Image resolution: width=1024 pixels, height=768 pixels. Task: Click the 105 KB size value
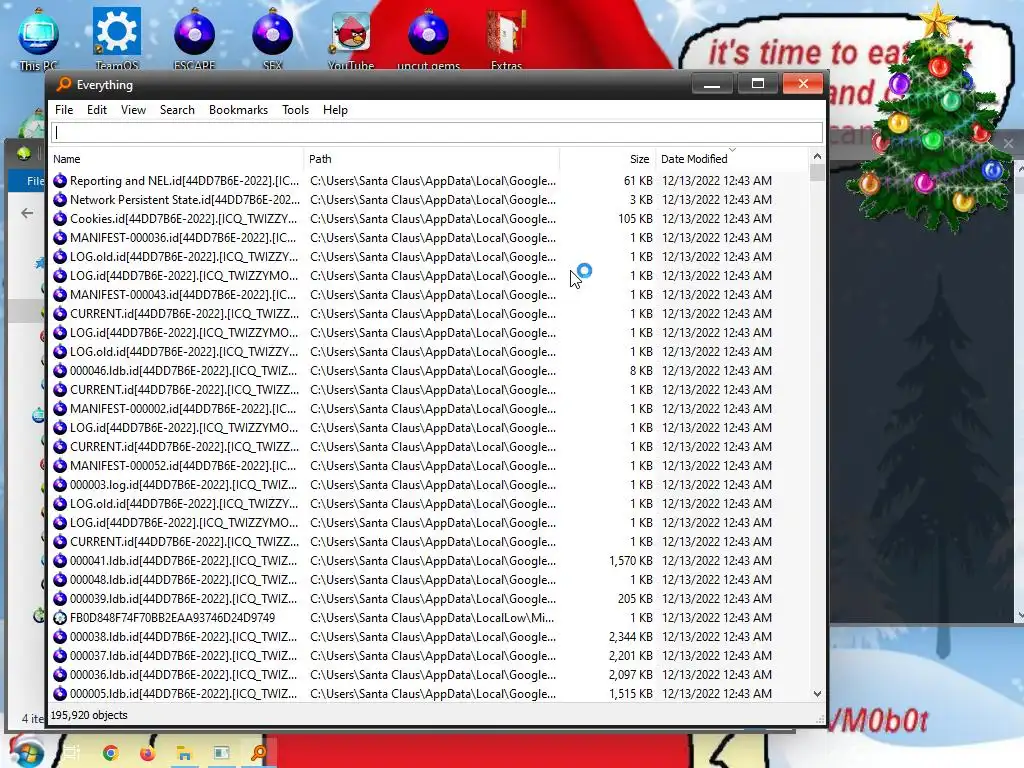pos(635,218)
